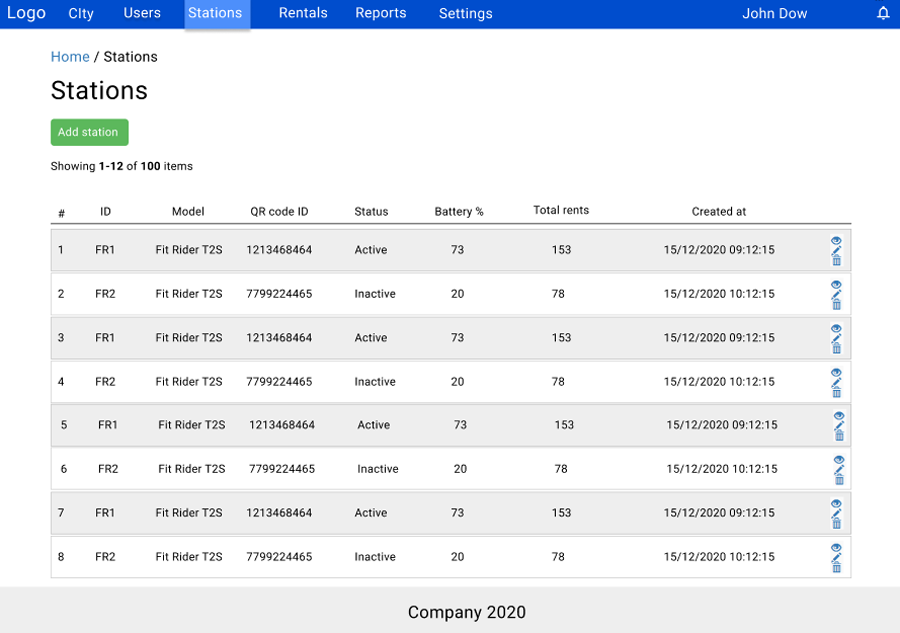Delete row 3 station with trash icon
The image size is (900, 633).
point(836,348)
